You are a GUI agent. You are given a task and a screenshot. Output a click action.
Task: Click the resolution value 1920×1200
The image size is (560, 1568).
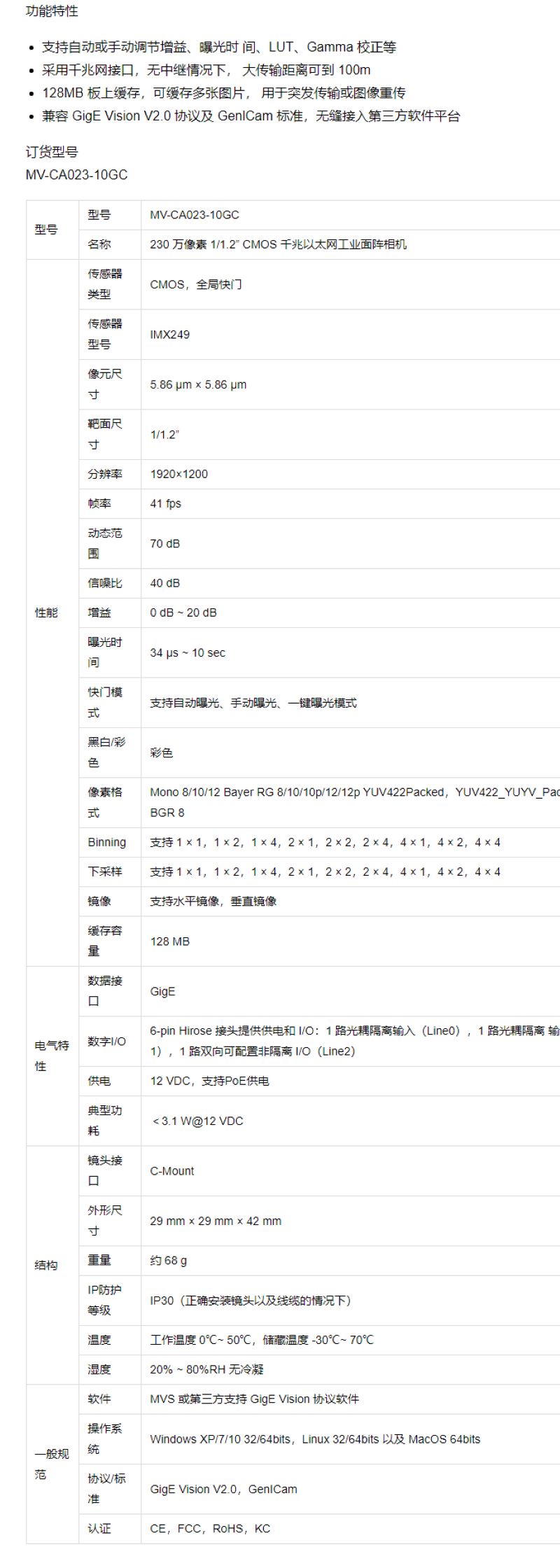click(179, 474)
